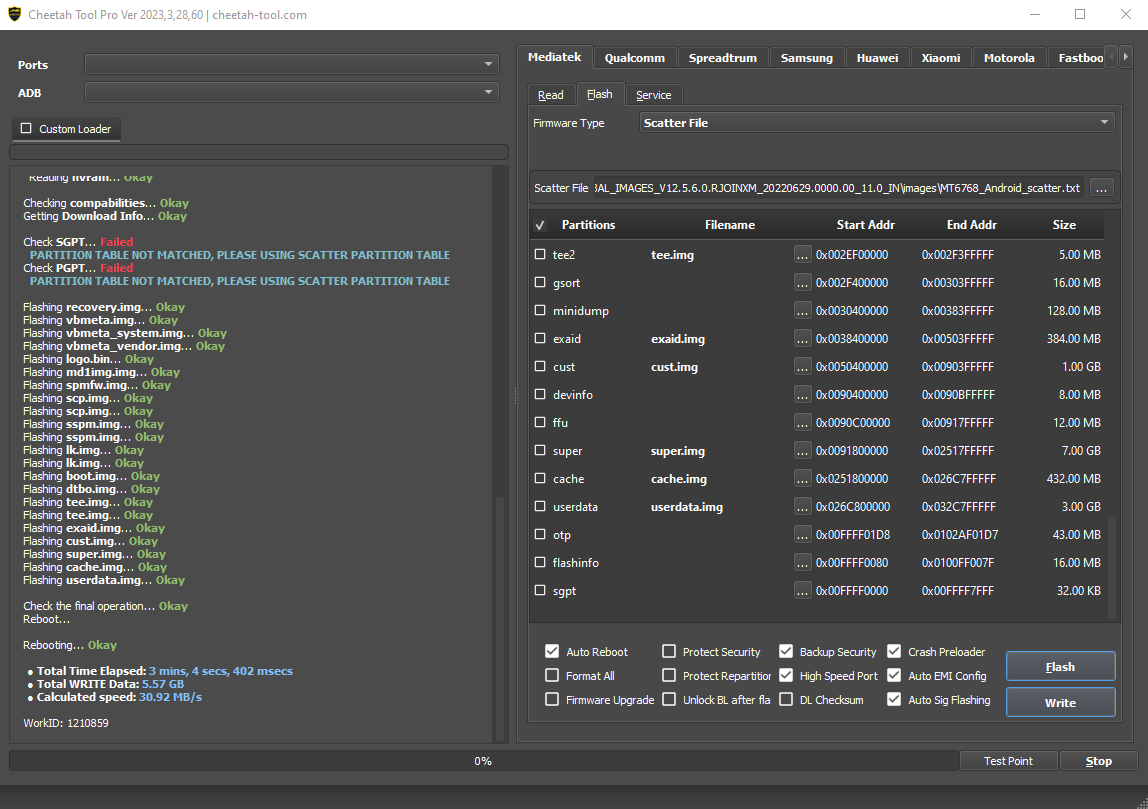Enable Firmware Upgrade option
This screenshot has width=1148, height=809.
[x=552, y=699]
